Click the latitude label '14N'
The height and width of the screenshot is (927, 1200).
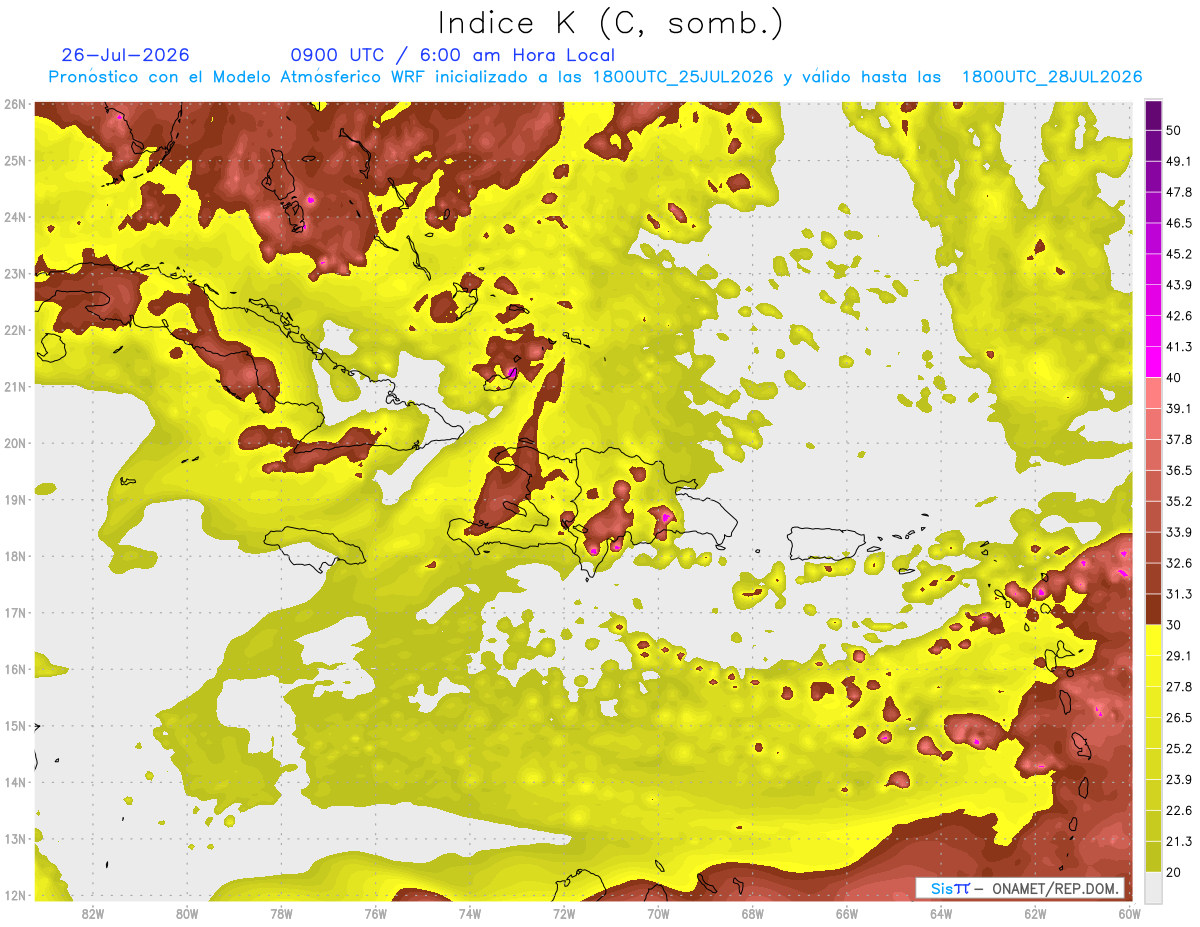(x=15, y=782)
